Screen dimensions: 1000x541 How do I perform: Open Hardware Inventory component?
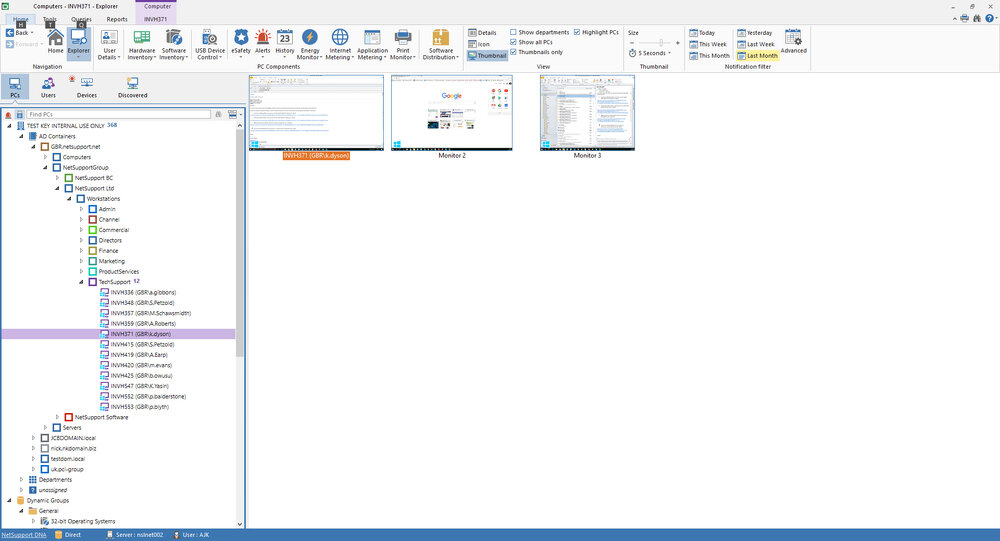tap(142, 44)
